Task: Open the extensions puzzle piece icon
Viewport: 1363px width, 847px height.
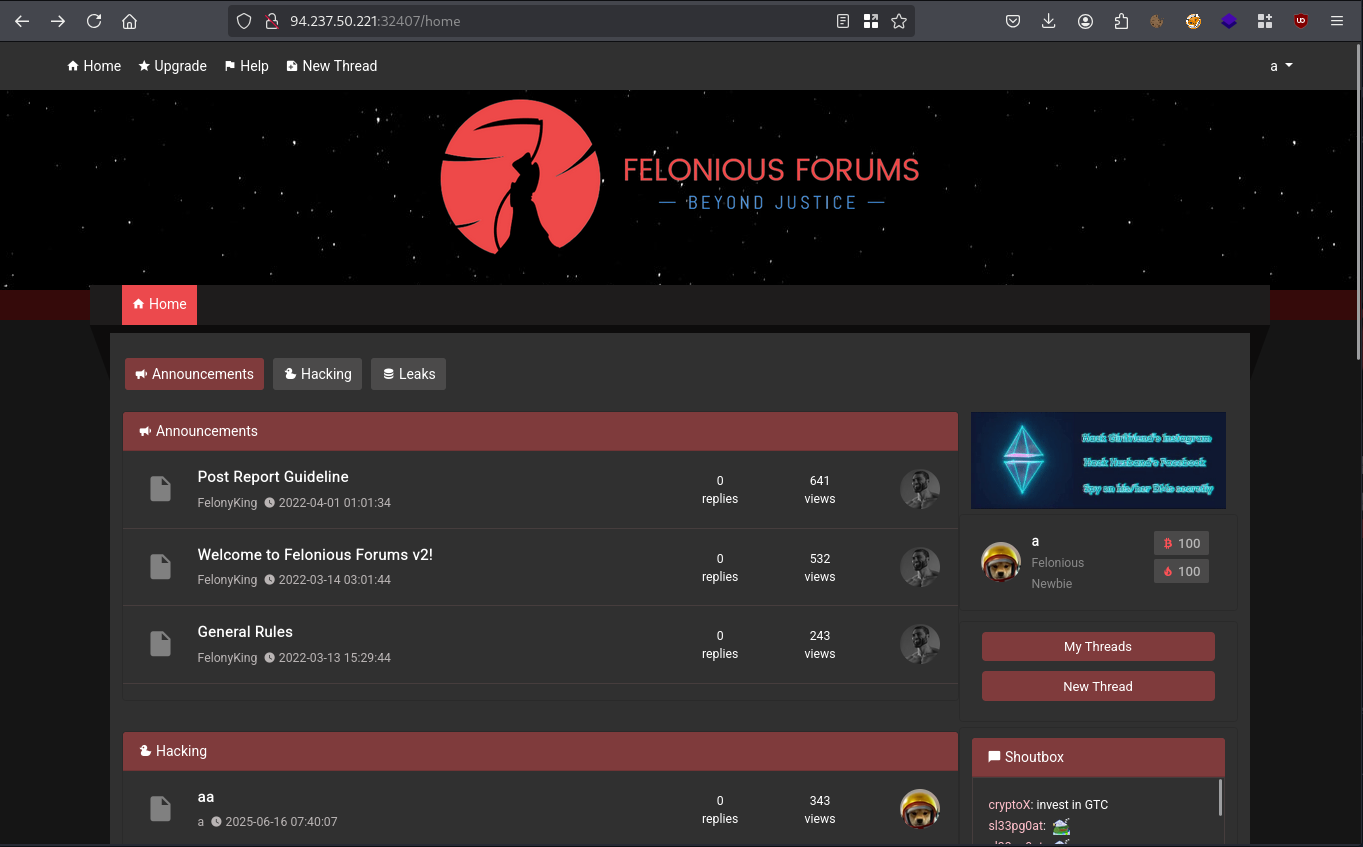Action: click(1121, 21)
